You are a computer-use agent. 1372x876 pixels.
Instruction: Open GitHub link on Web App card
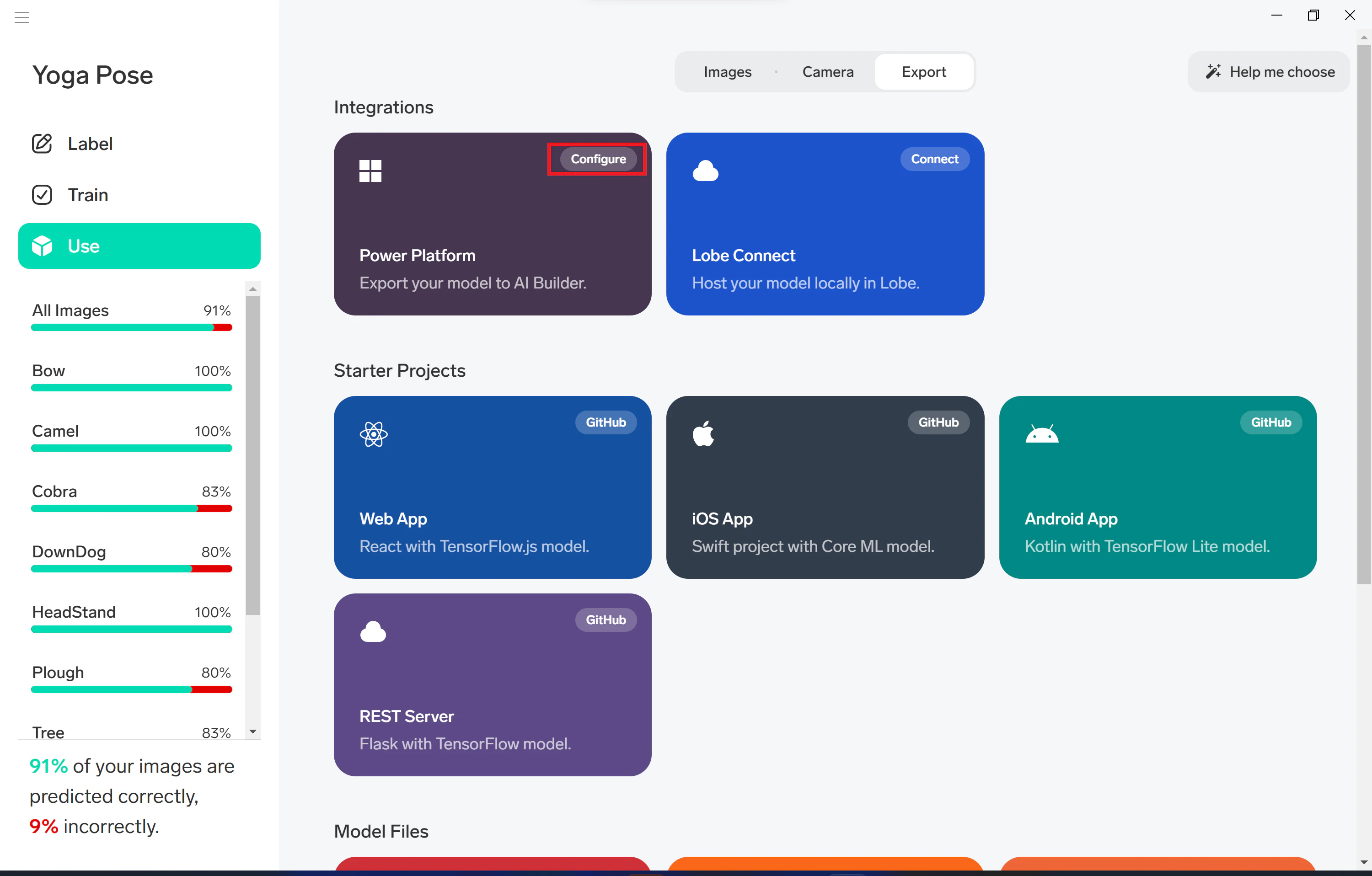(x=606, y=422)
